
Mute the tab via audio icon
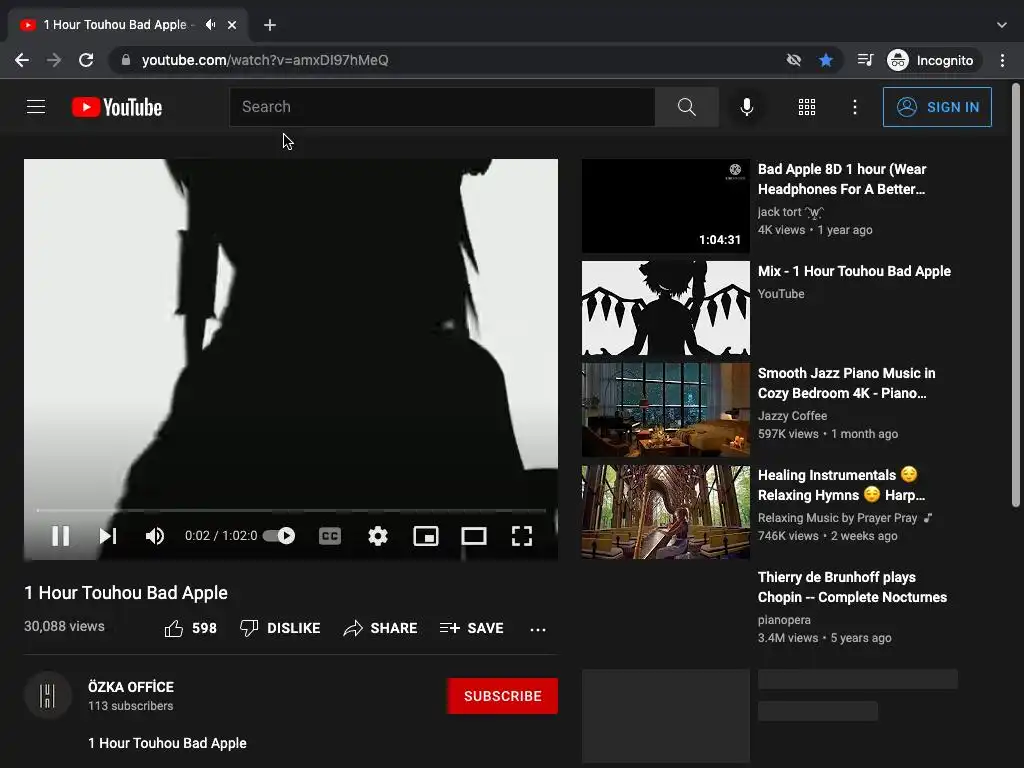tap(210, 25)
